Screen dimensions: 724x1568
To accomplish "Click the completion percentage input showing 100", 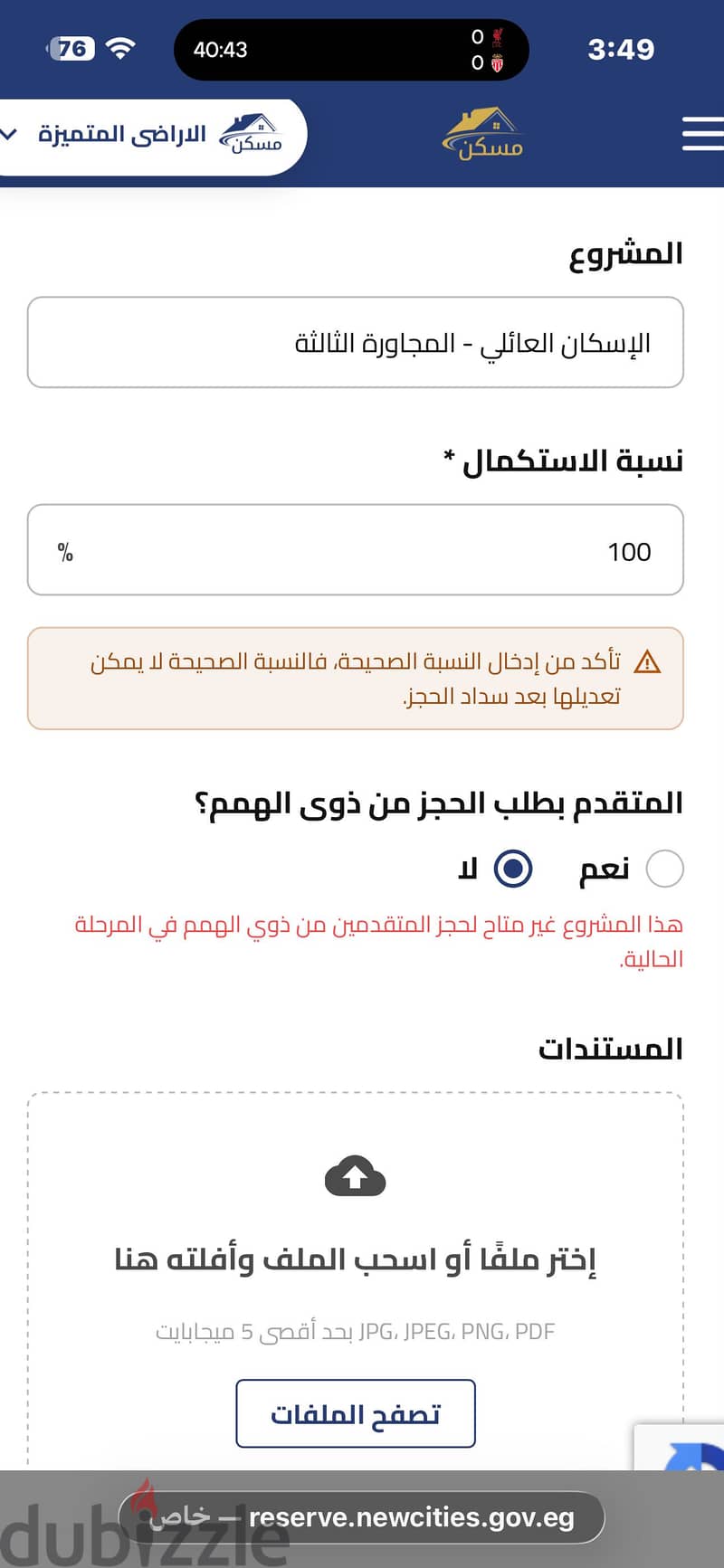I will (356, 550).
